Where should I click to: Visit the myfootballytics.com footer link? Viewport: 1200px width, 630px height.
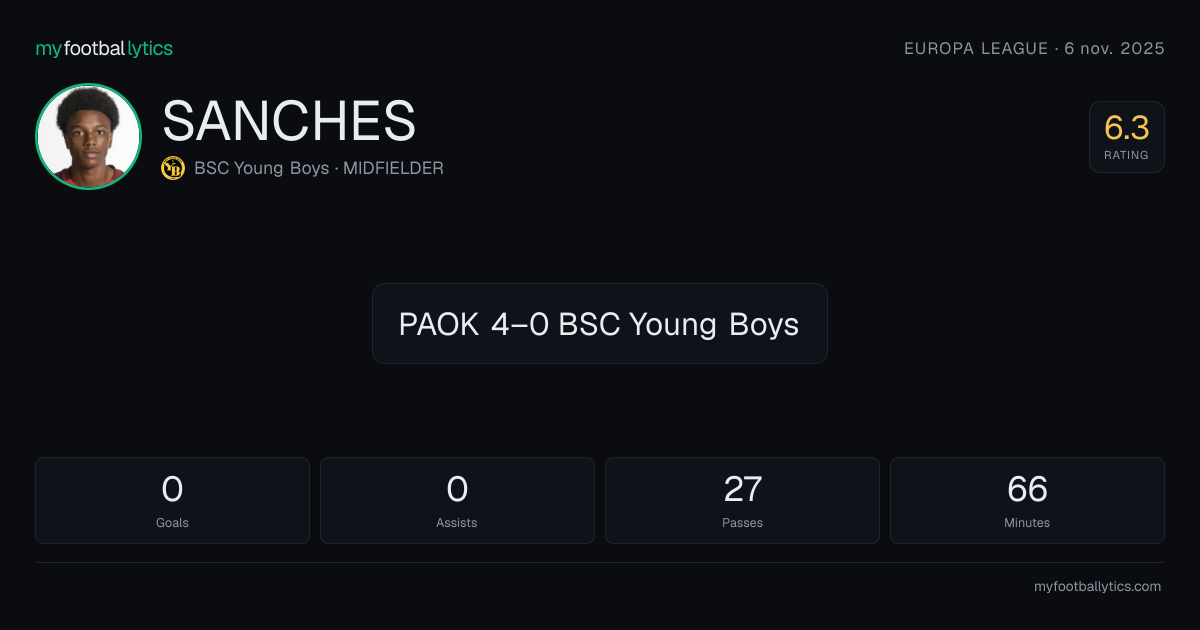pyautogui.click(x=1097, y=587)
